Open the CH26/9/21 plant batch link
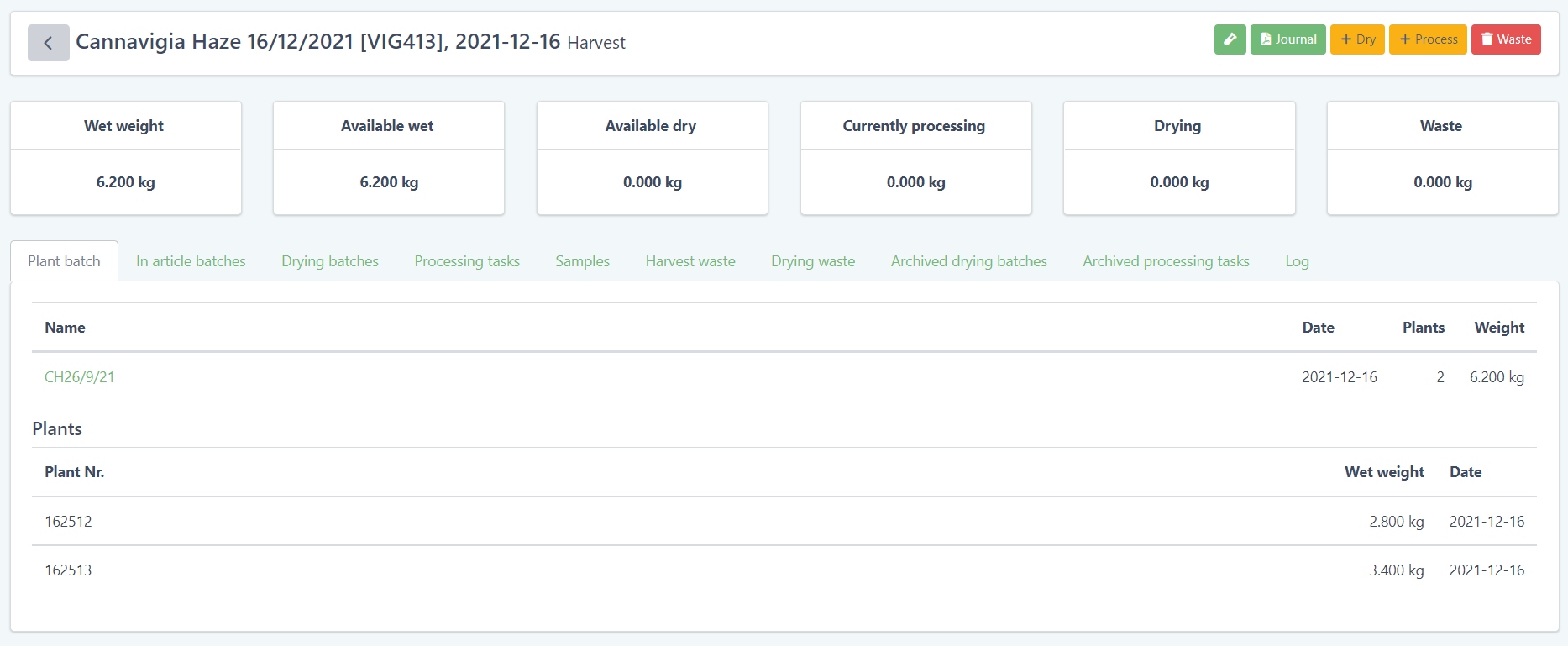 click(79, 377)
